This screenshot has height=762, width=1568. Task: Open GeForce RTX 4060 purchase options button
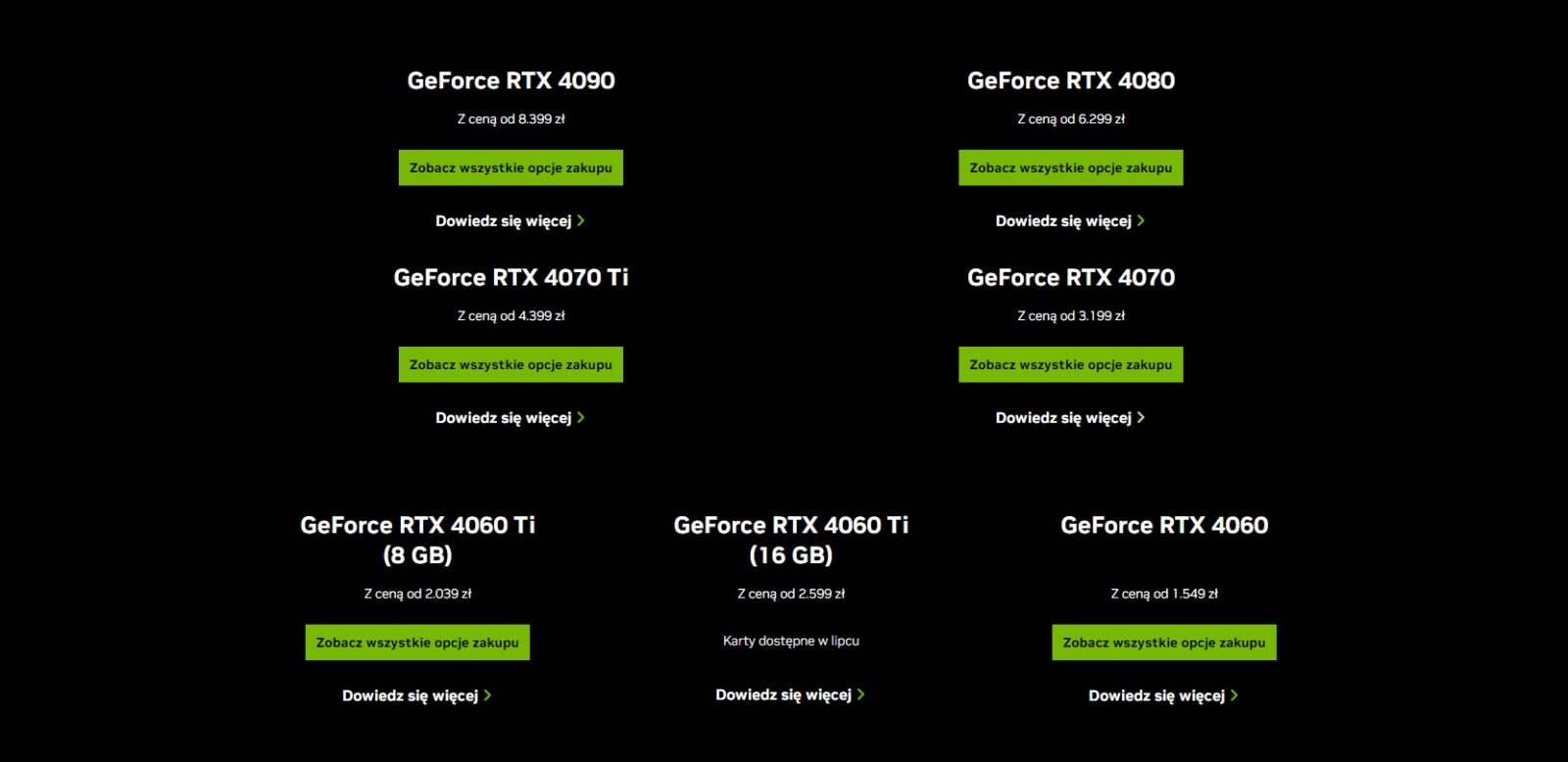pos(1164,643)
